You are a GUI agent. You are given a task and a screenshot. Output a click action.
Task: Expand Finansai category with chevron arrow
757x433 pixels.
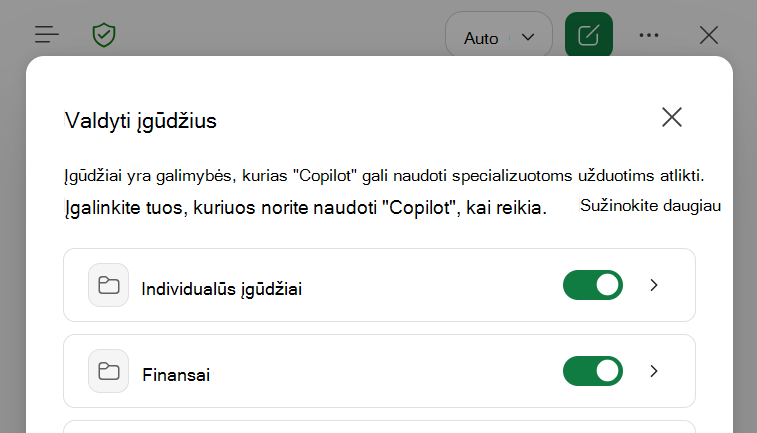coord(654,371)
